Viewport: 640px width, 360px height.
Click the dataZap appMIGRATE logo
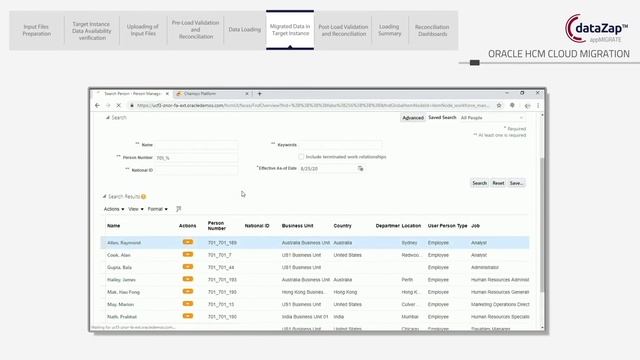[596, 28]
